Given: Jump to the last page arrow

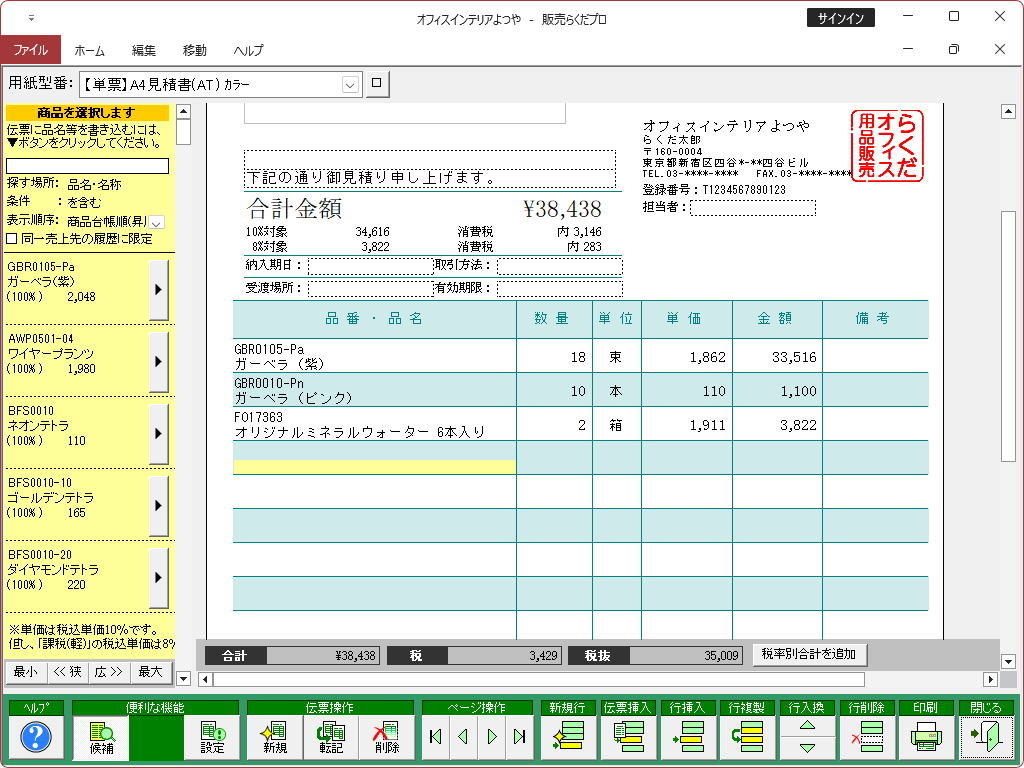Looking at the screenshot, I should pos(519,738).
